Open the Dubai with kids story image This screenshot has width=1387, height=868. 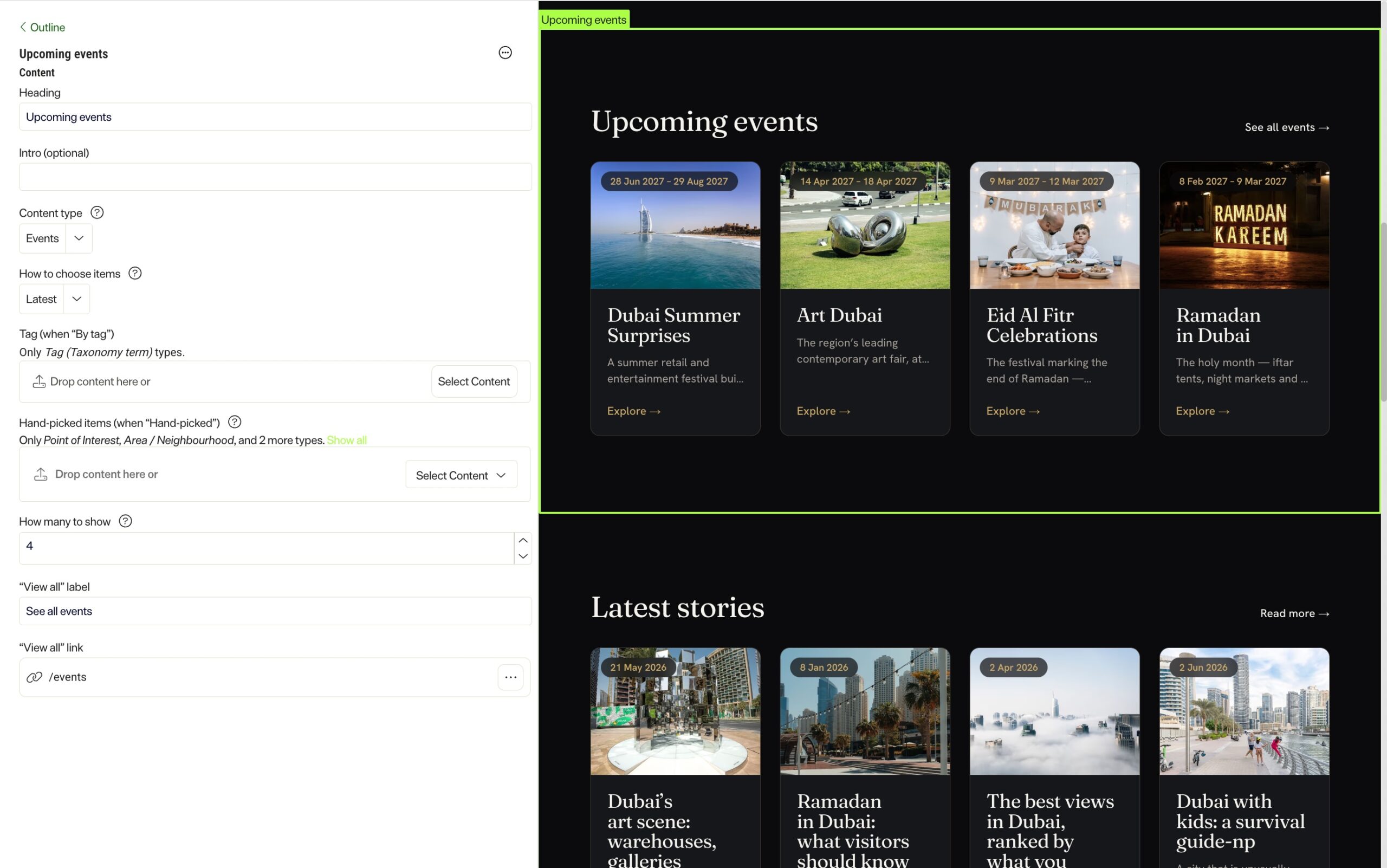click(1244, 711)
